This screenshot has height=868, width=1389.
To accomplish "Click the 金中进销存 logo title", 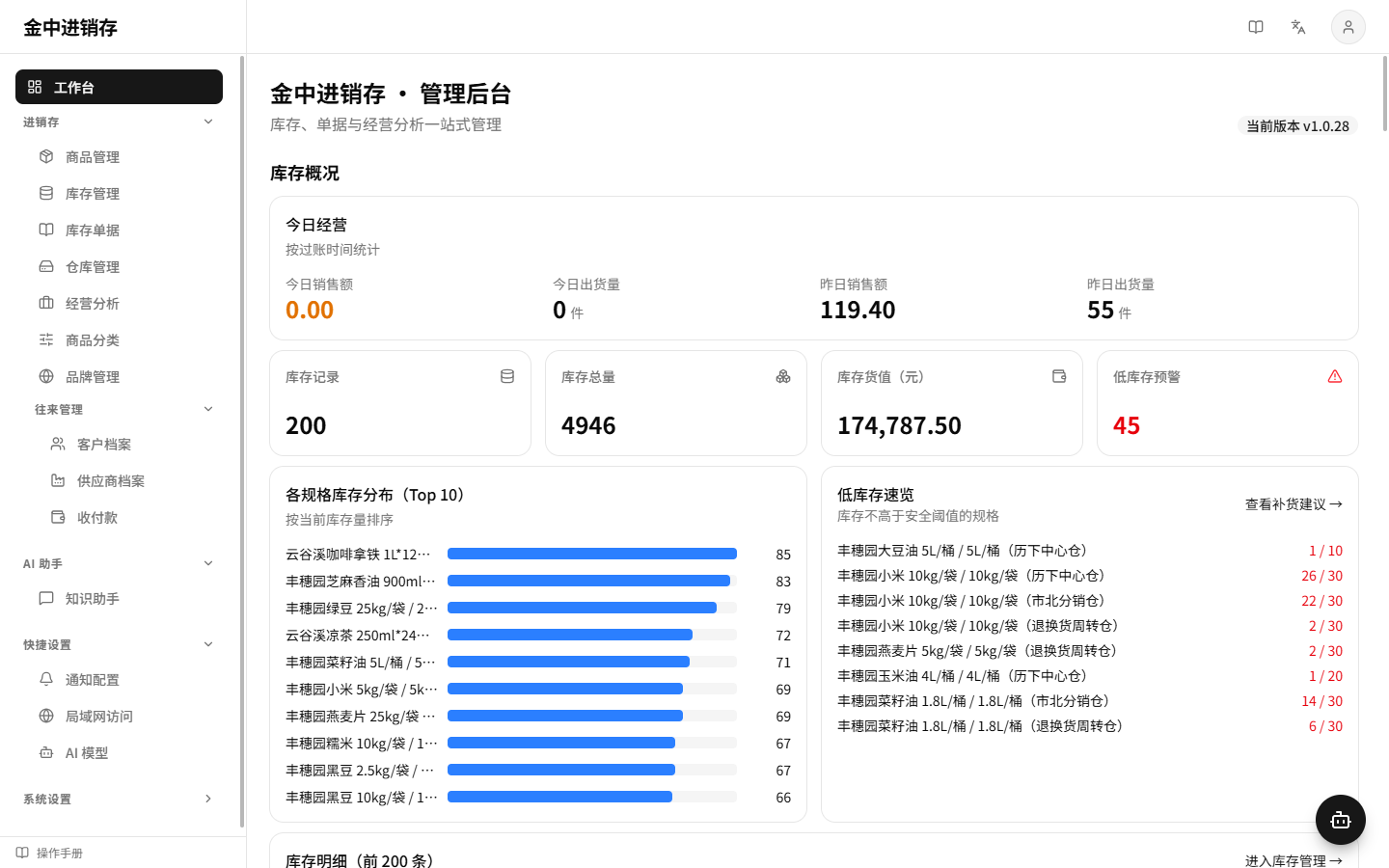I will click(x=70, y=27).
